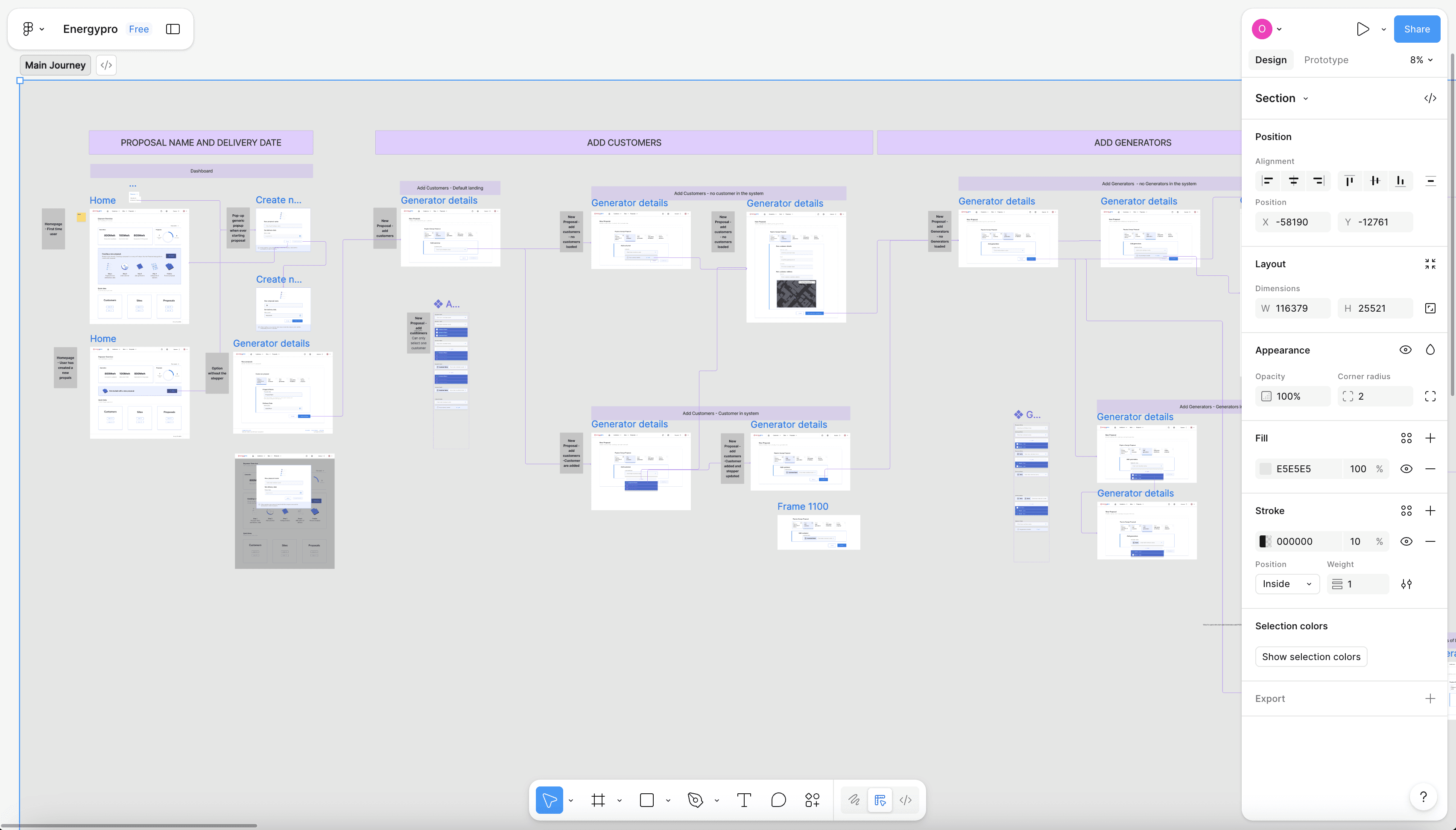Open the Help question mark button
This screenshot has width=1456, height=830.
point(1423,796)
